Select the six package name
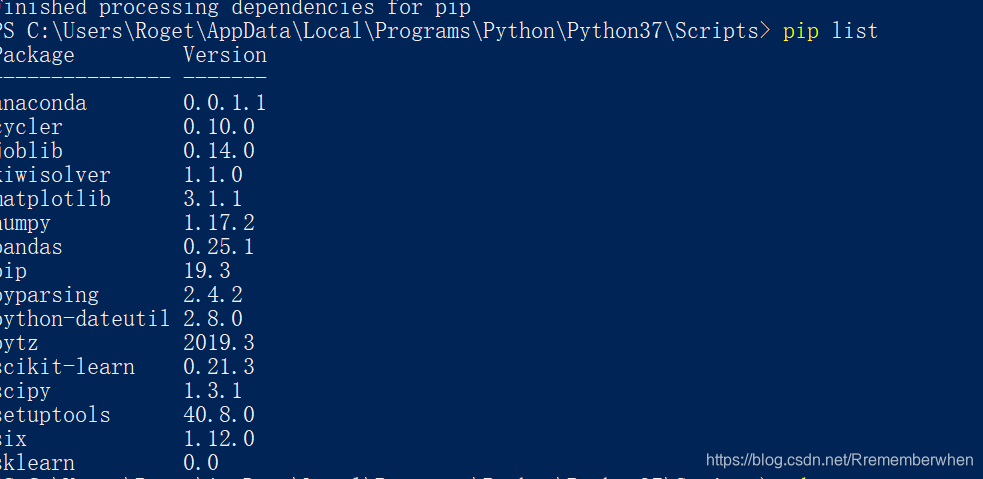The width and height of the screenshot is (983, 479). [x=13, y=438]
